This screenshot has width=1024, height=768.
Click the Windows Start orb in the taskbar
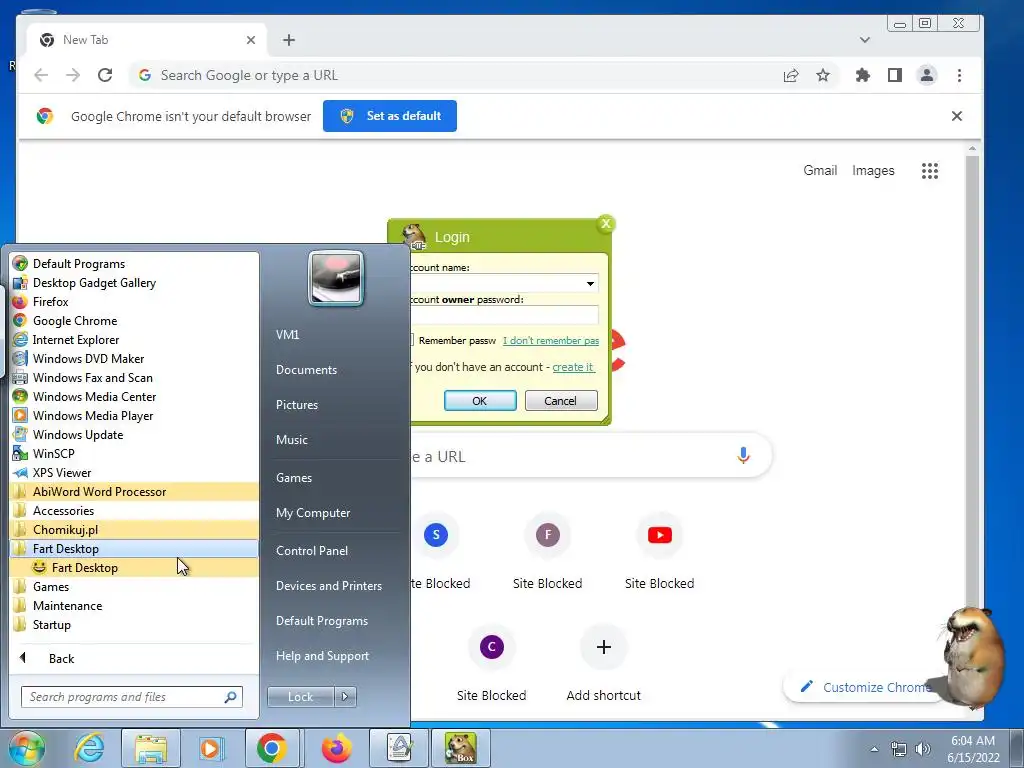26,748
